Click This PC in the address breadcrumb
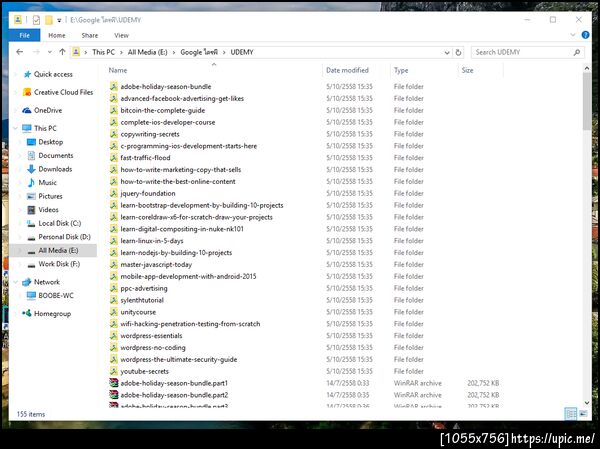This screenshot has height=449, width=600. 103,52
